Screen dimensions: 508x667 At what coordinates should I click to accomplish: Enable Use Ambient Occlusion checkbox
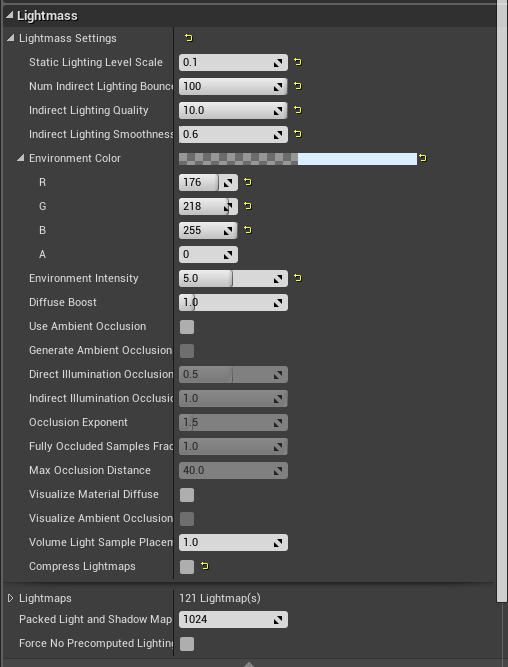click(187, 327)
